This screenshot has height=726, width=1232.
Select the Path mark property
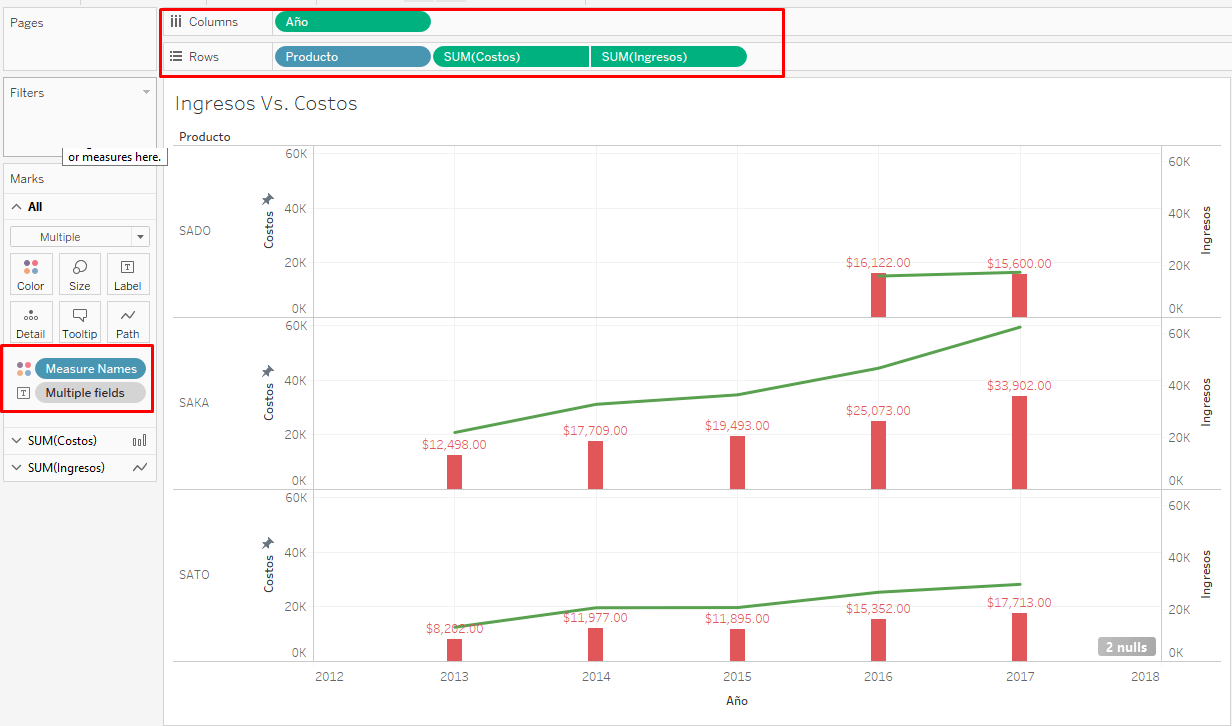[128, 321]
